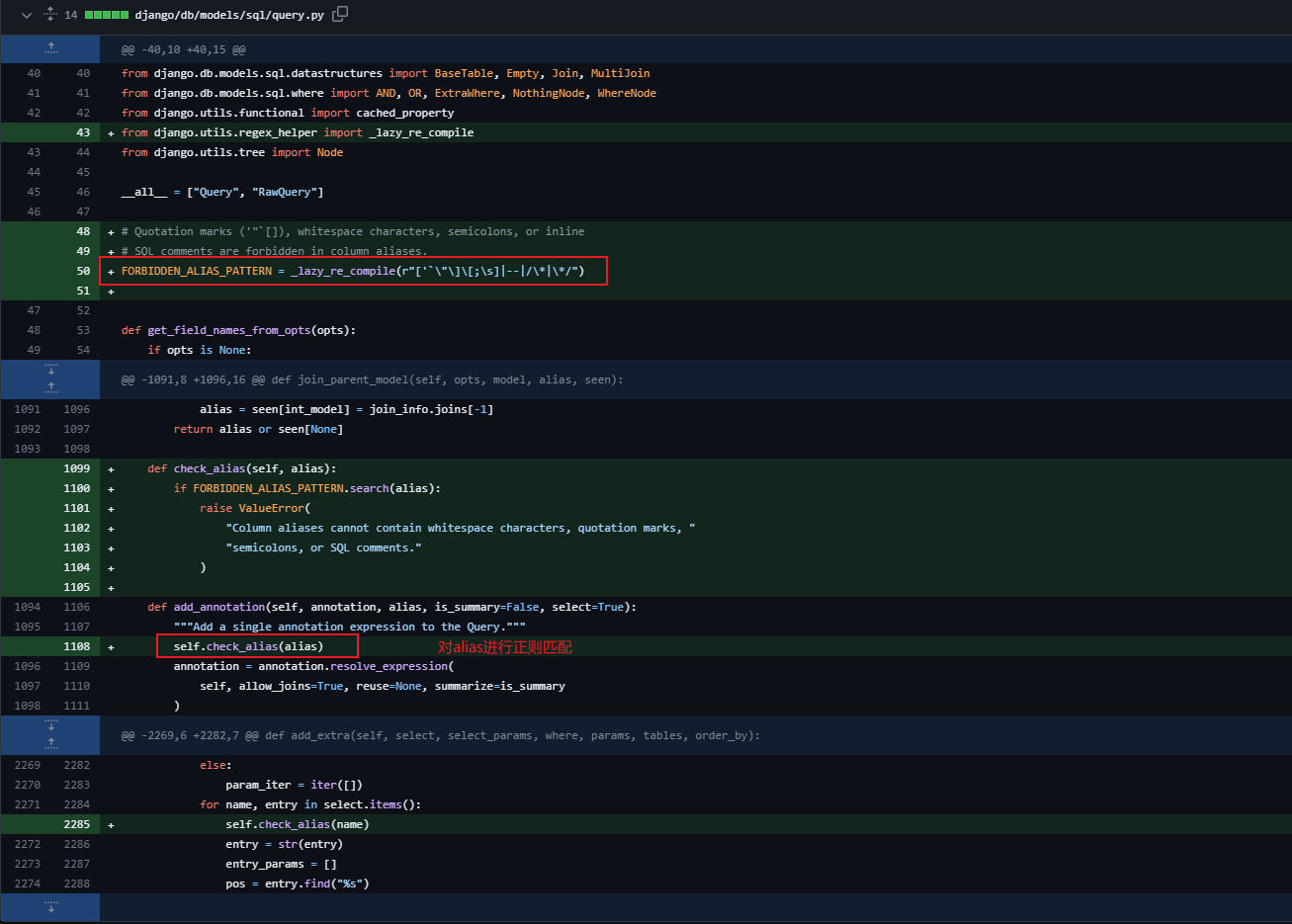Image resolution: width=1292 pixels, height=924 pixels.
Task: Click the bidirectional expand icon before line 1091
Action: [x=50, y=378]
